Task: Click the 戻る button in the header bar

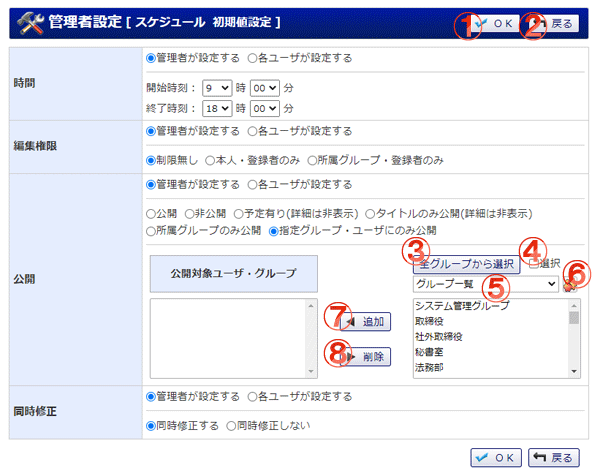Action: point(554,23)
